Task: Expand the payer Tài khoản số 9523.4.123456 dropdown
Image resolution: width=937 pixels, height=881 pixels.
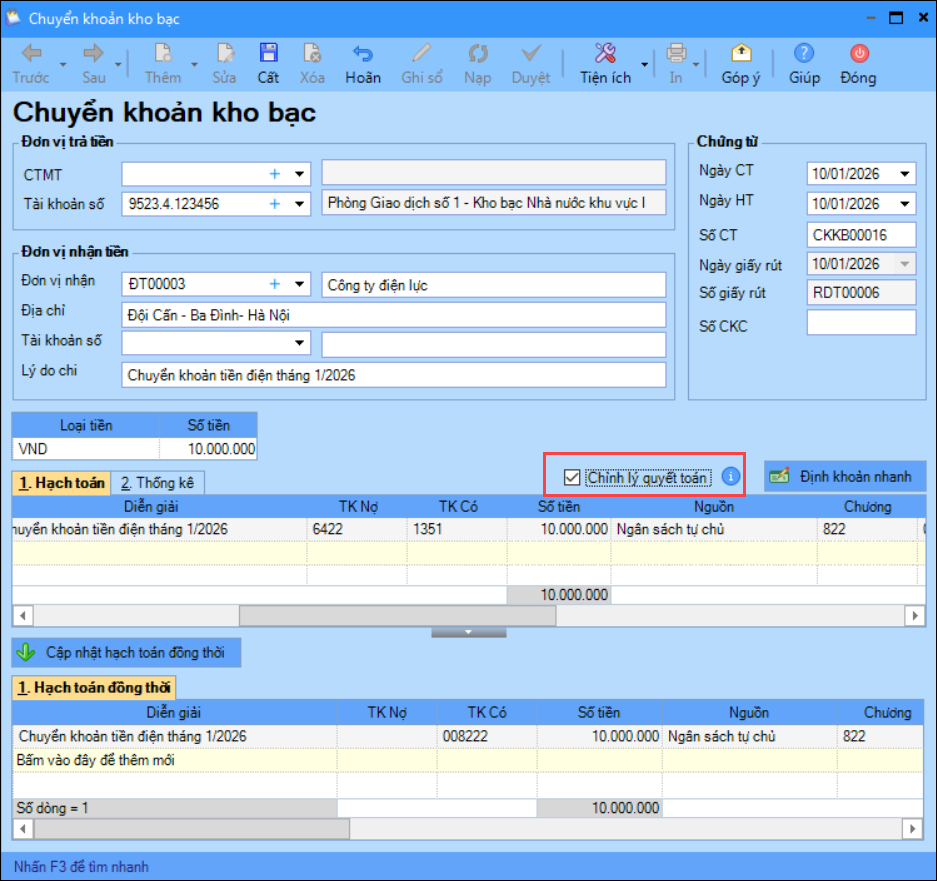Action: point(299,204)
